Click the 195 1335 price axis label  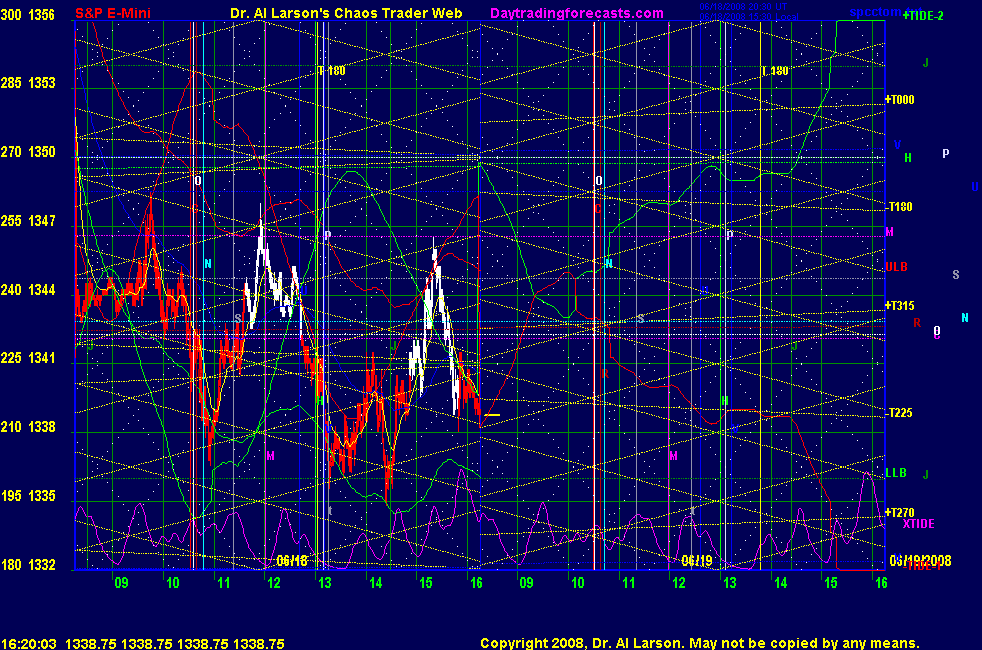[x=28, y=495]
